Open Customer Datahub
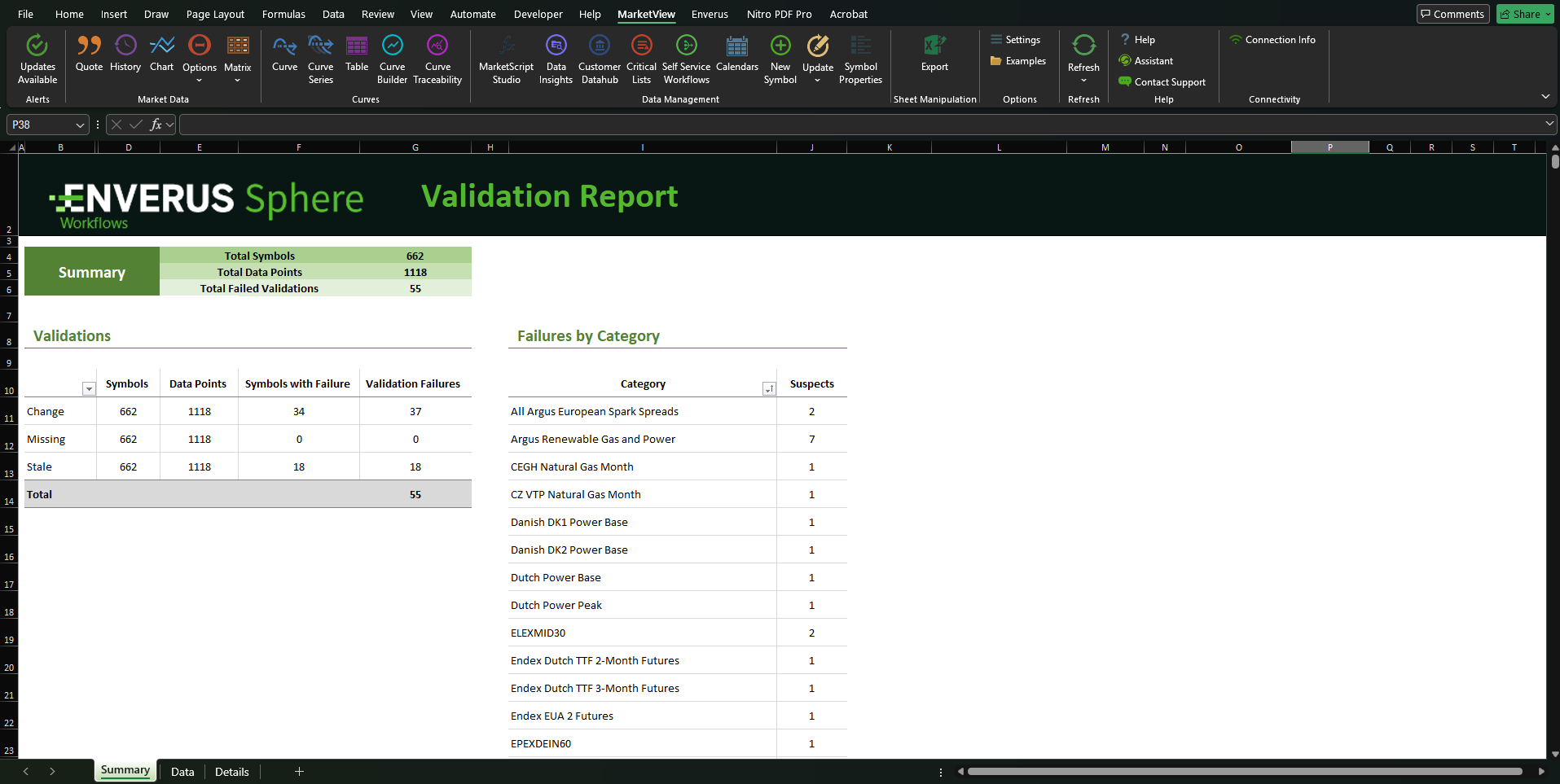 (x=600, y=59)
